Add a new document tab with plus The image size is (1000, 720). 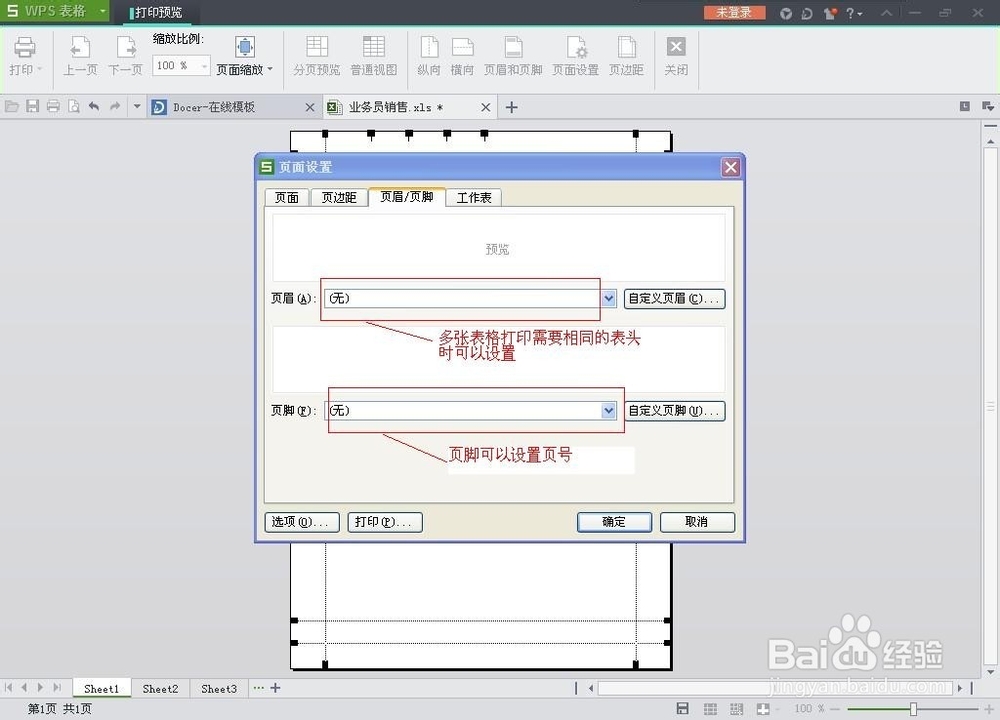511,107
